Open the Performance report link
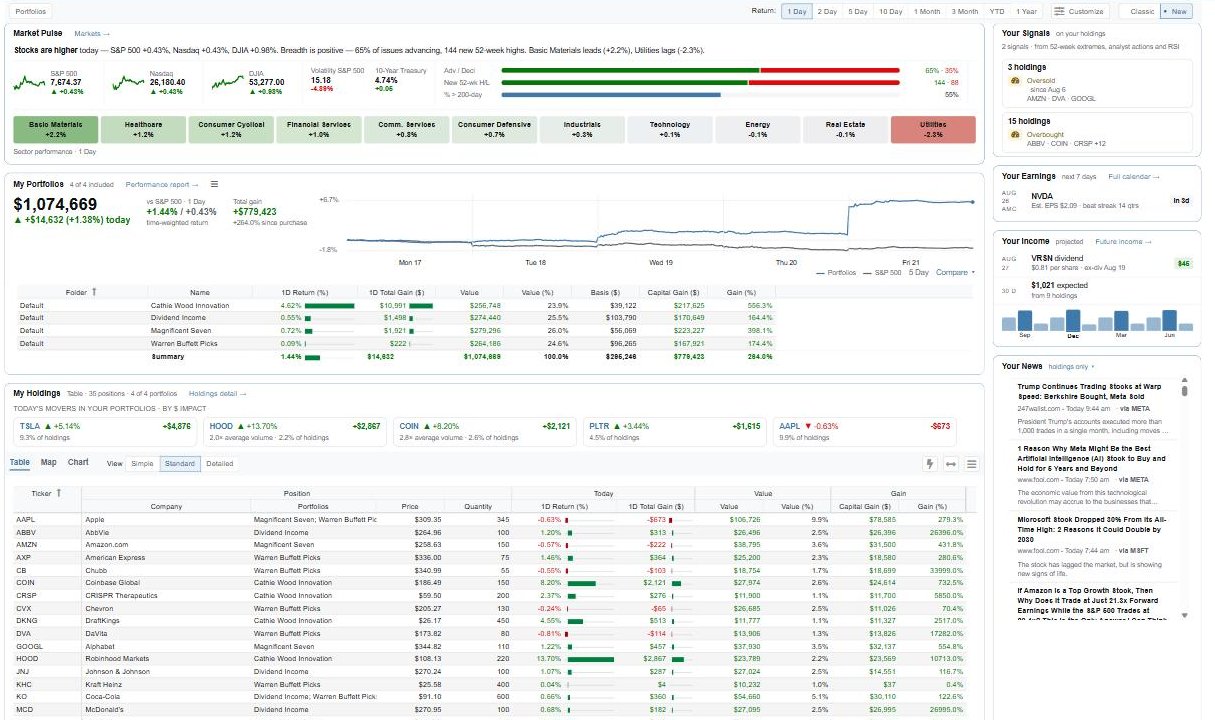The width and height of the screenshot is (1215, 720). click(162, 184)
